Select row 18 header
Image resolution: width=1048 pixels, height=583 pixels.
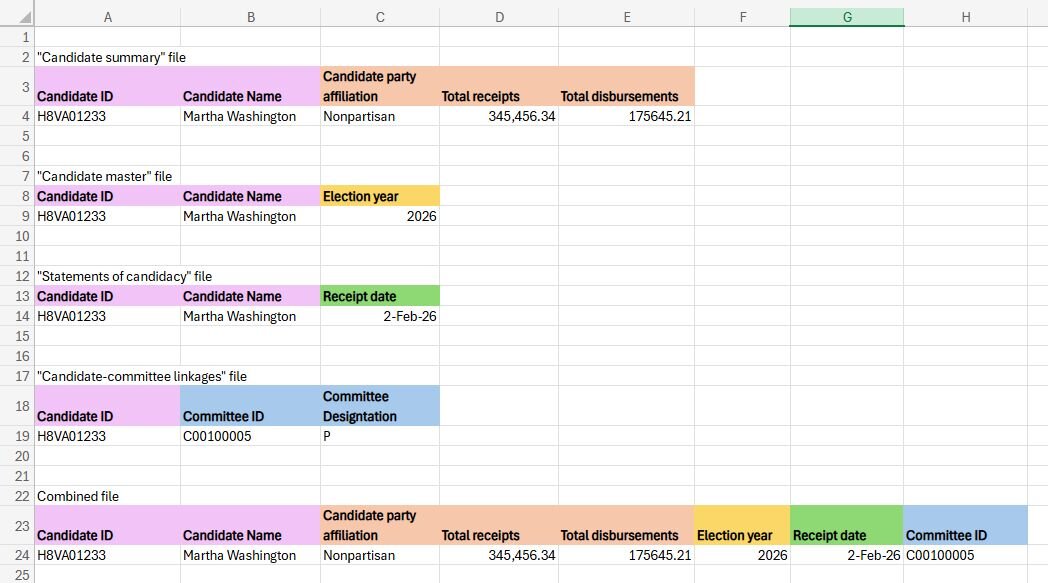17,406
